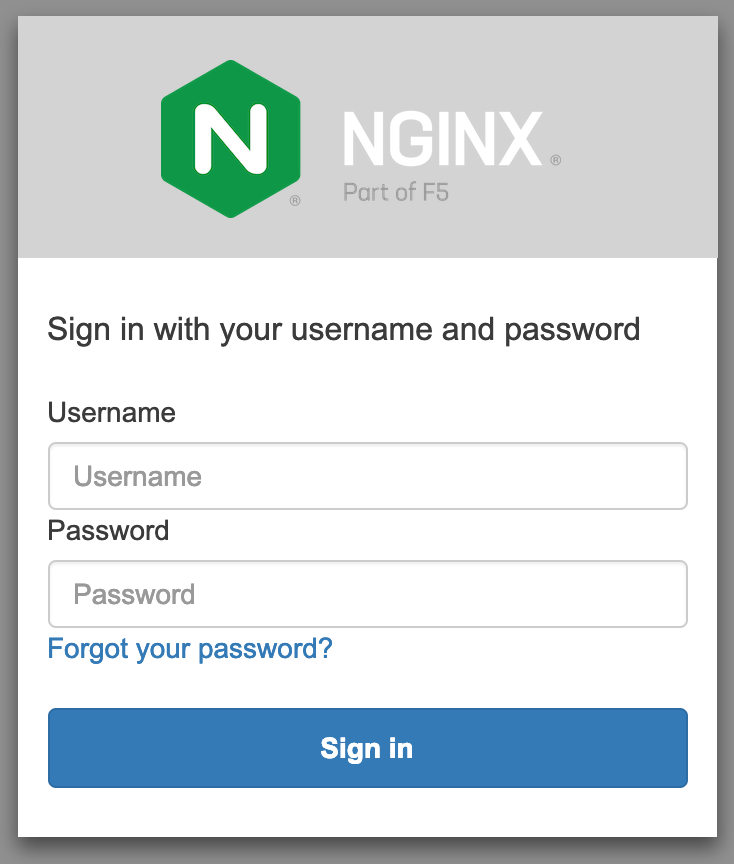734x864 pixels.
Task: Click the white NGINX wordmark
Action: pyautogui.click(x=442, y=140)
